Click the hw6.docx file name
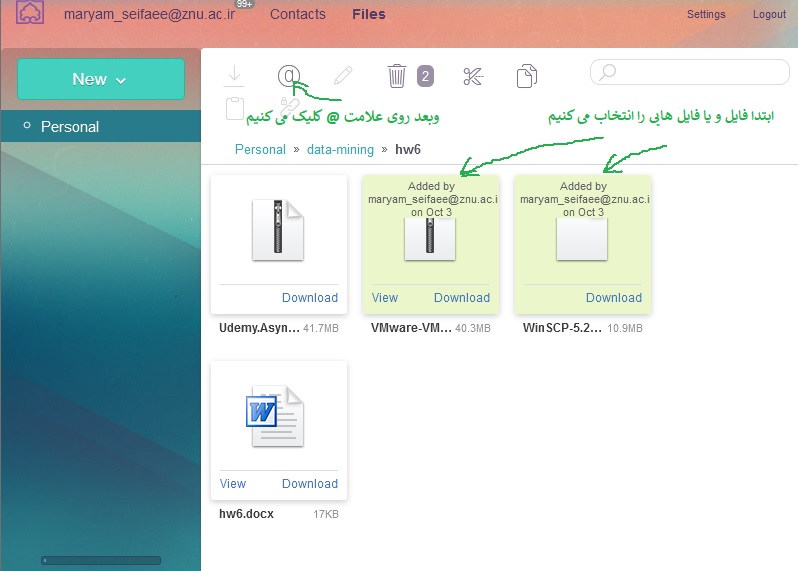The height and width of the screenshot is (571, 800). click(246, 514)
